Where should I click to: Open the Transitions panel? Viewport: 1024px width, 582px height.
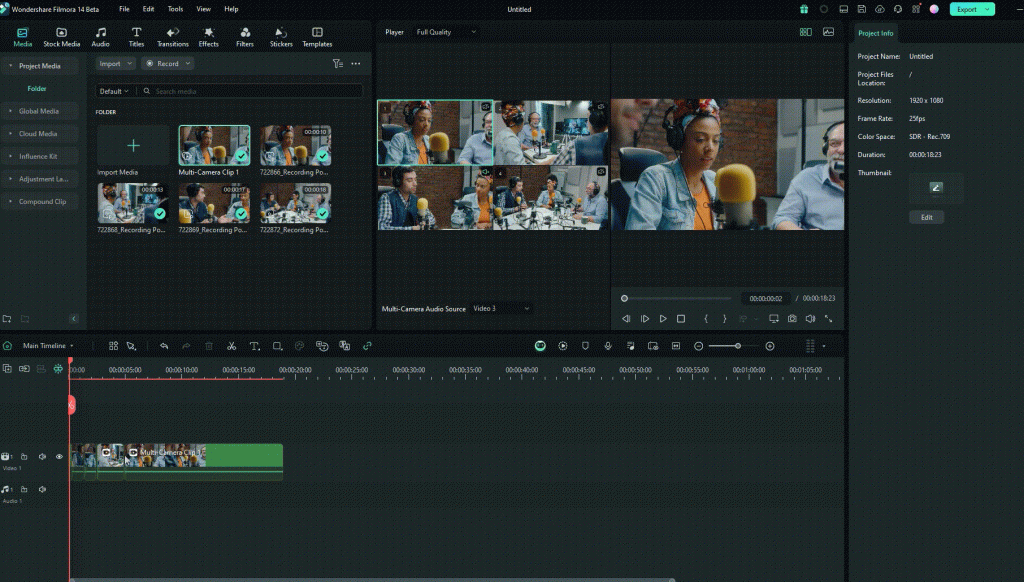coord(172,37)
